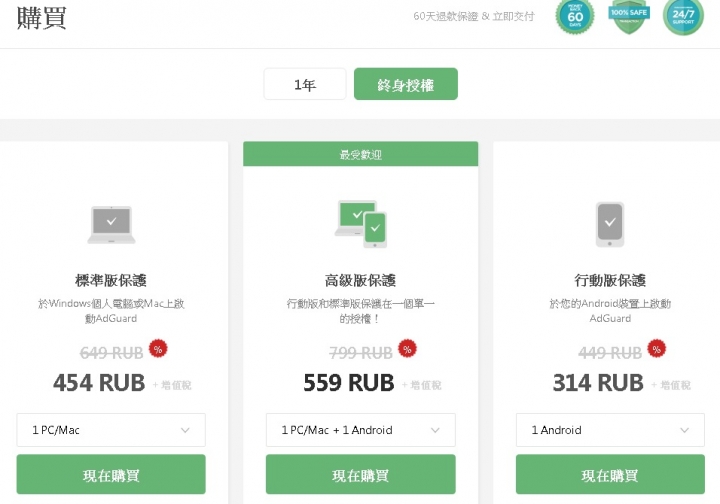720x504 pixels.
Task: Click the crossed-out 449 RUB price
Action: 610,353
